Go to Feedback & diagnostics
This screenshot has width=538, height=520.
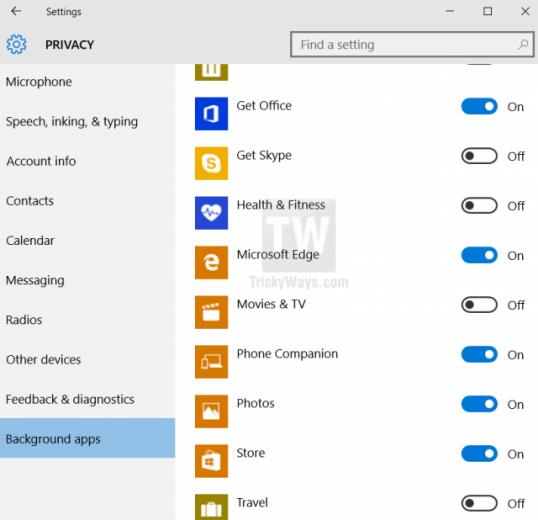pyautogui.click(x=87, y=399)
